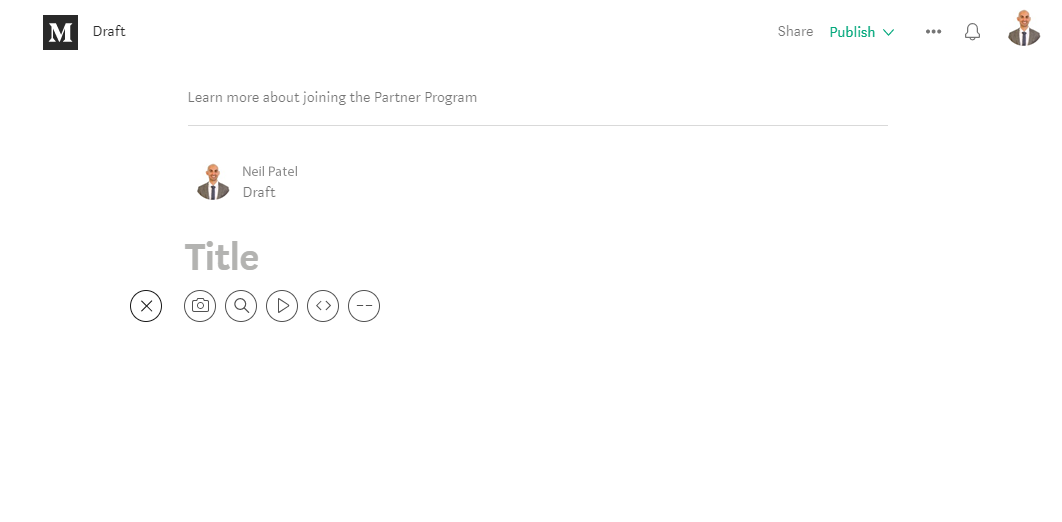This screenshot has width=1062, height=522.
Task: Add an embed with the angle-brackets icon
Action: point(323,306)
